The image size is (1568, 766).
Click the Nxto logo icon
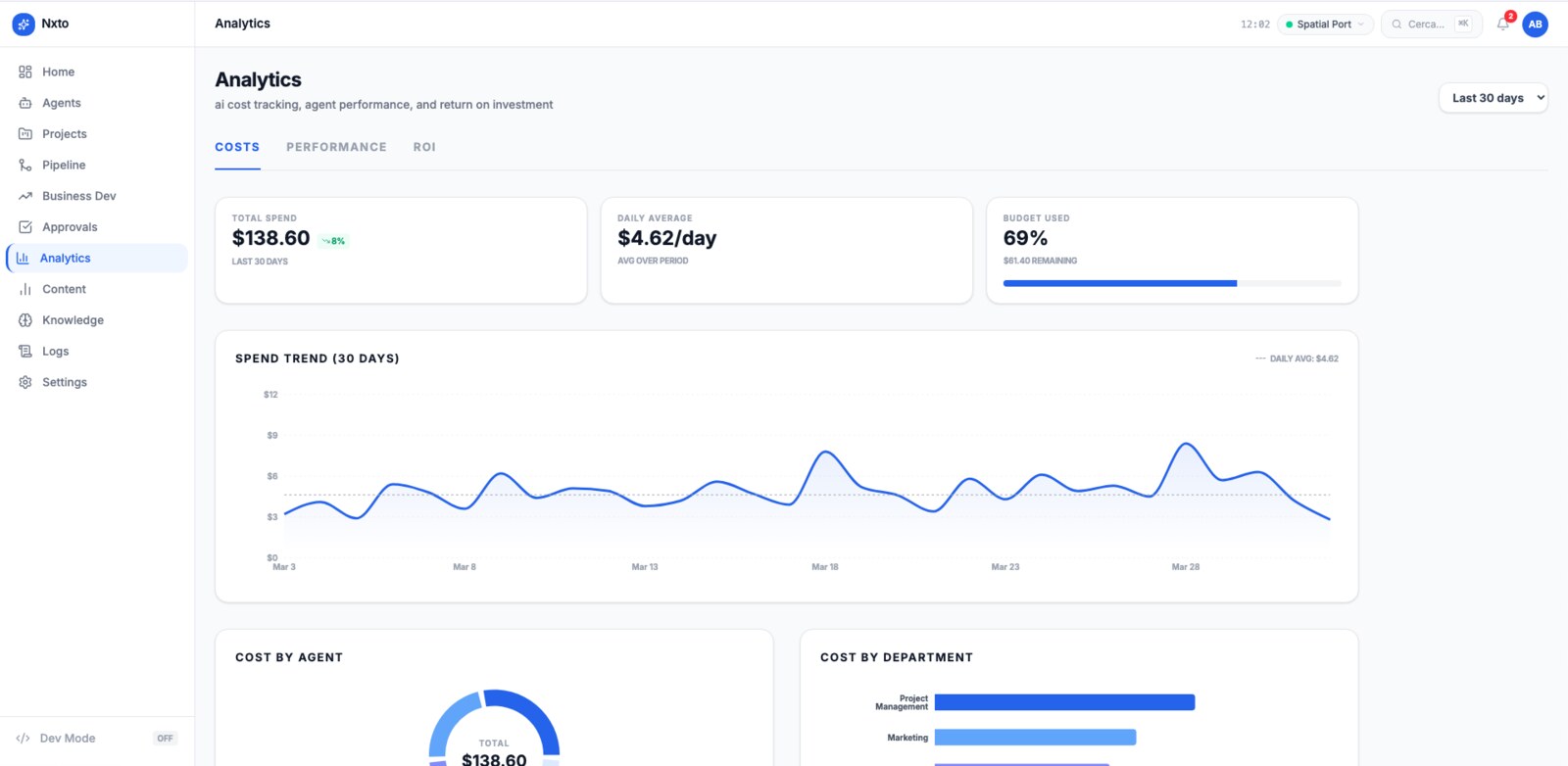coord(24,24)
